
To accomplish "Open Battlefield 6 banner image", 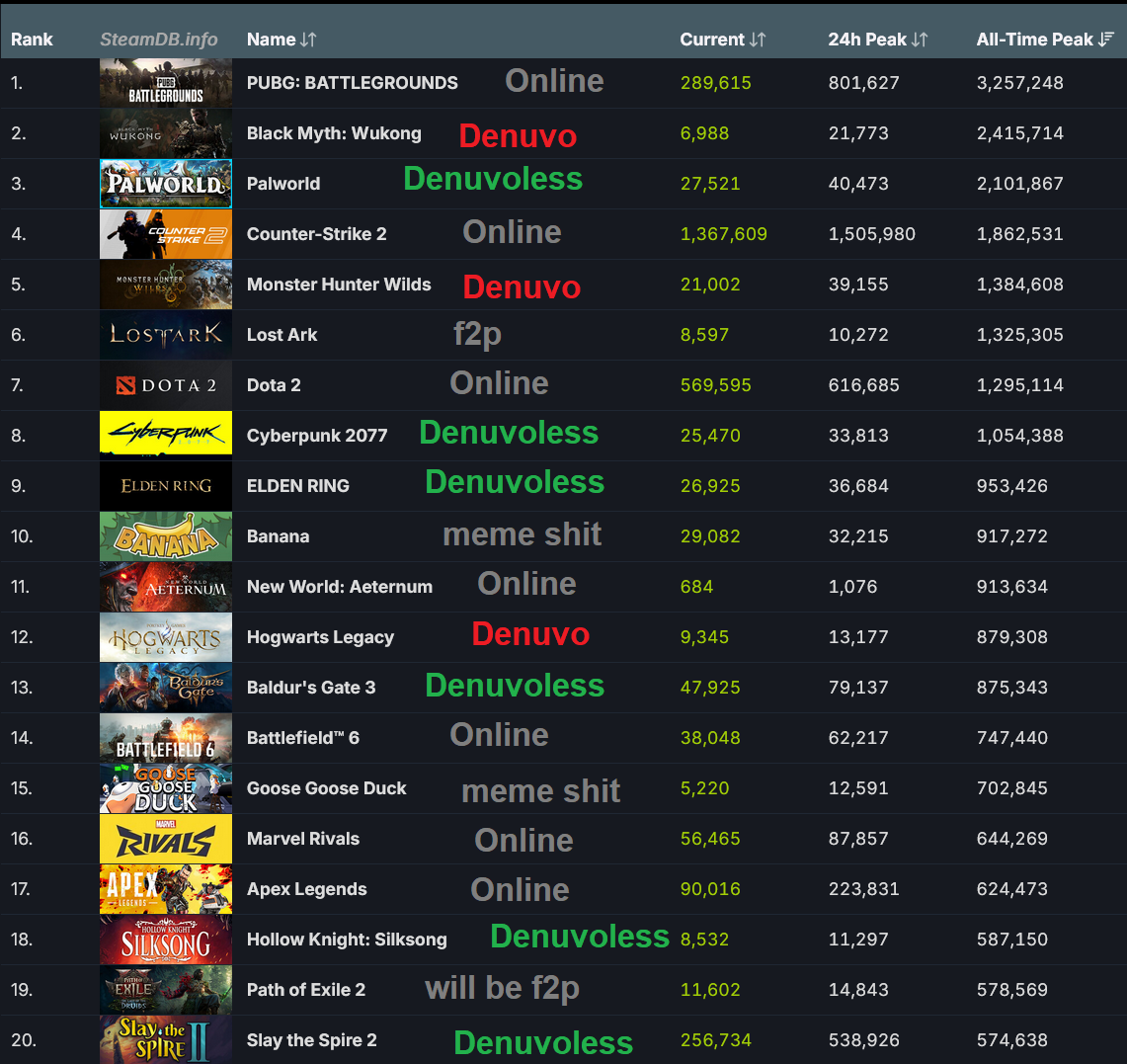I will (x=166, y=738).
